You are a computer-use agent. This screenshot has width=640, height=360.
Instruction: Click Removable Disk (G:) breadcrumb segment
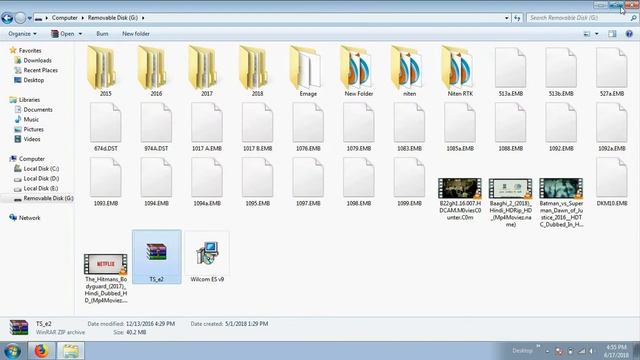(113, 18)
